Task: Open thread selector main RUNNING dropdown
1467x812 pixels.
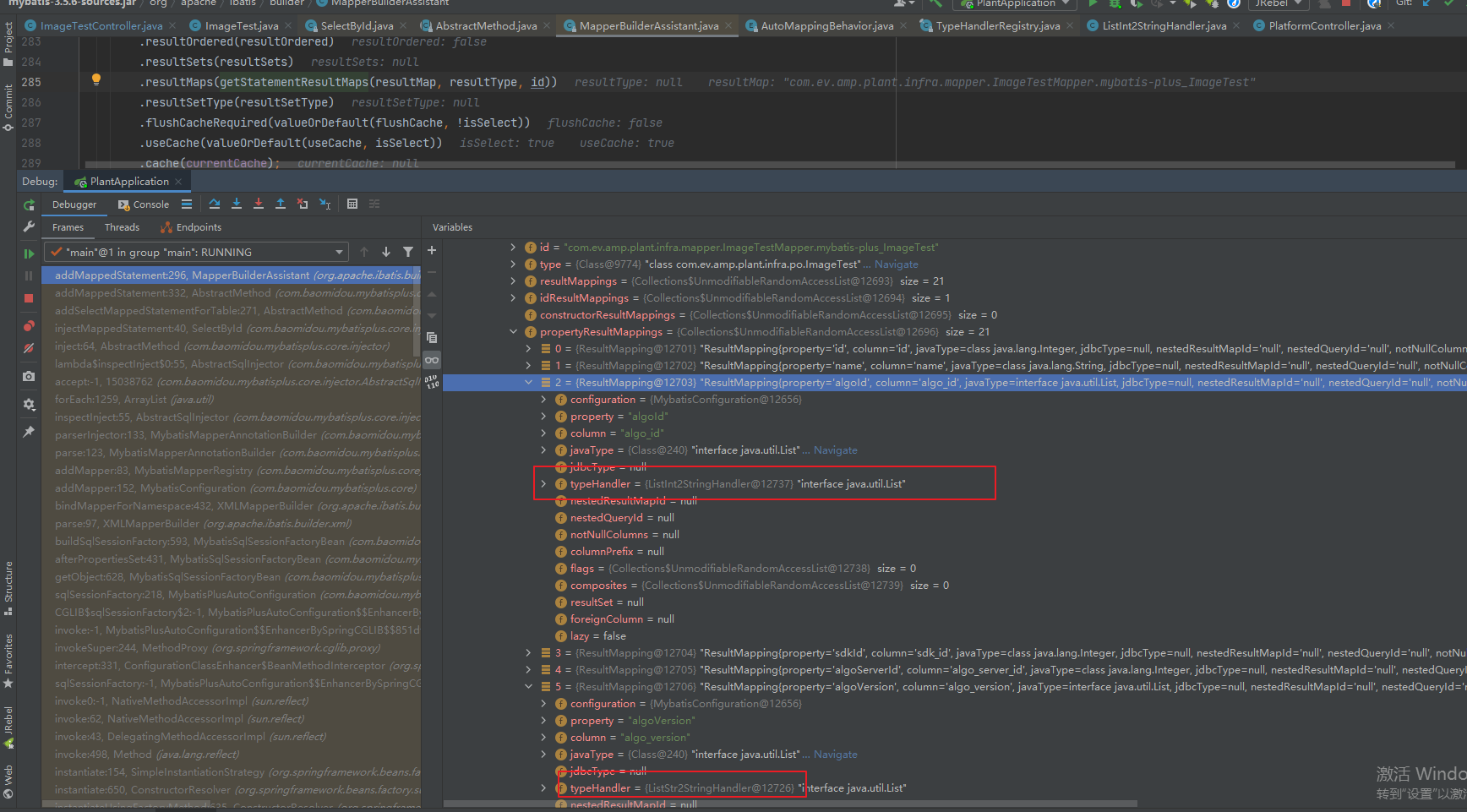Action: (x=196, y=252)
